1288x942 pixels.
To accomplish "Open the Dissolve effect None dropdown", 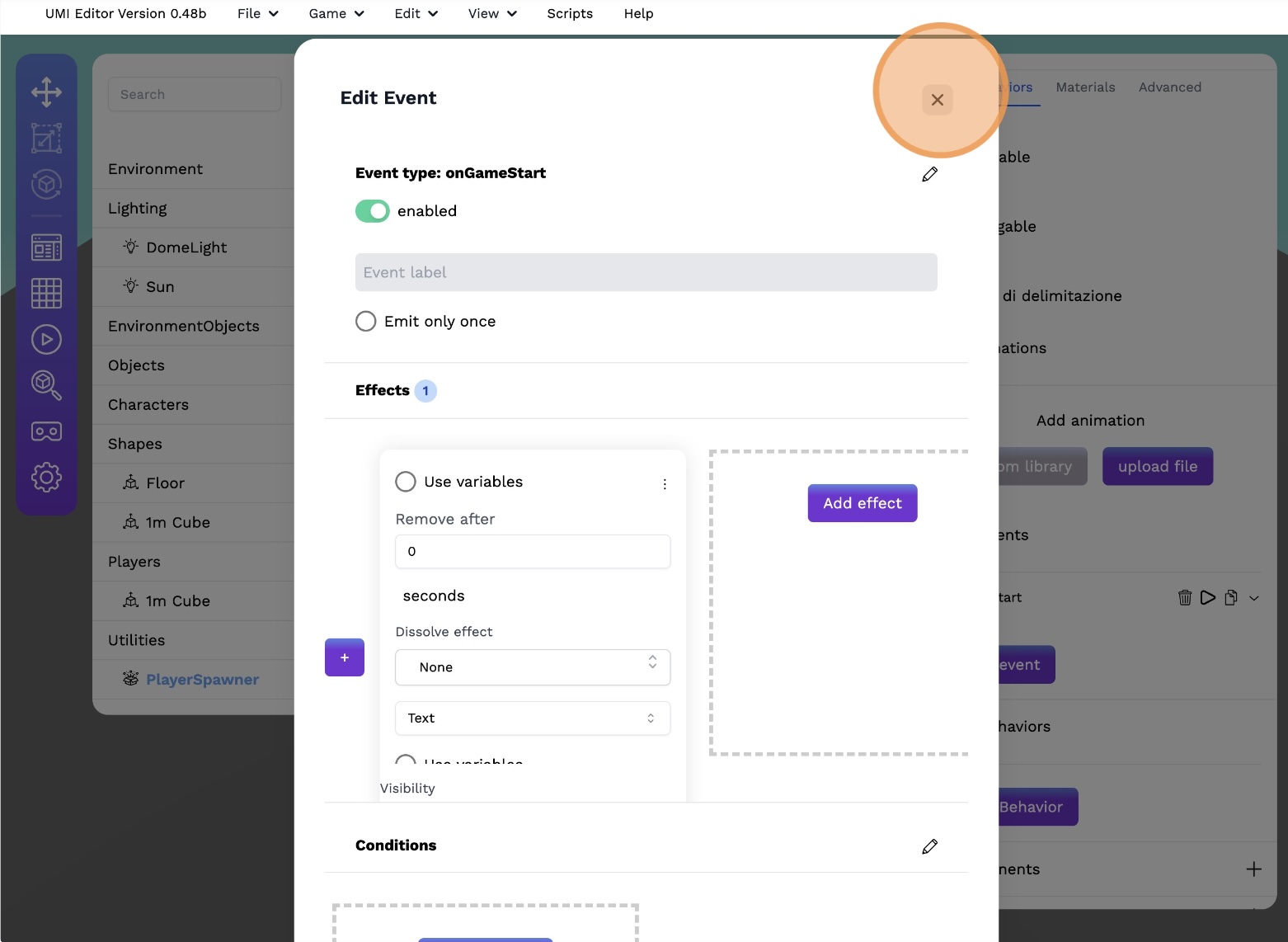I will pos(533,667).
